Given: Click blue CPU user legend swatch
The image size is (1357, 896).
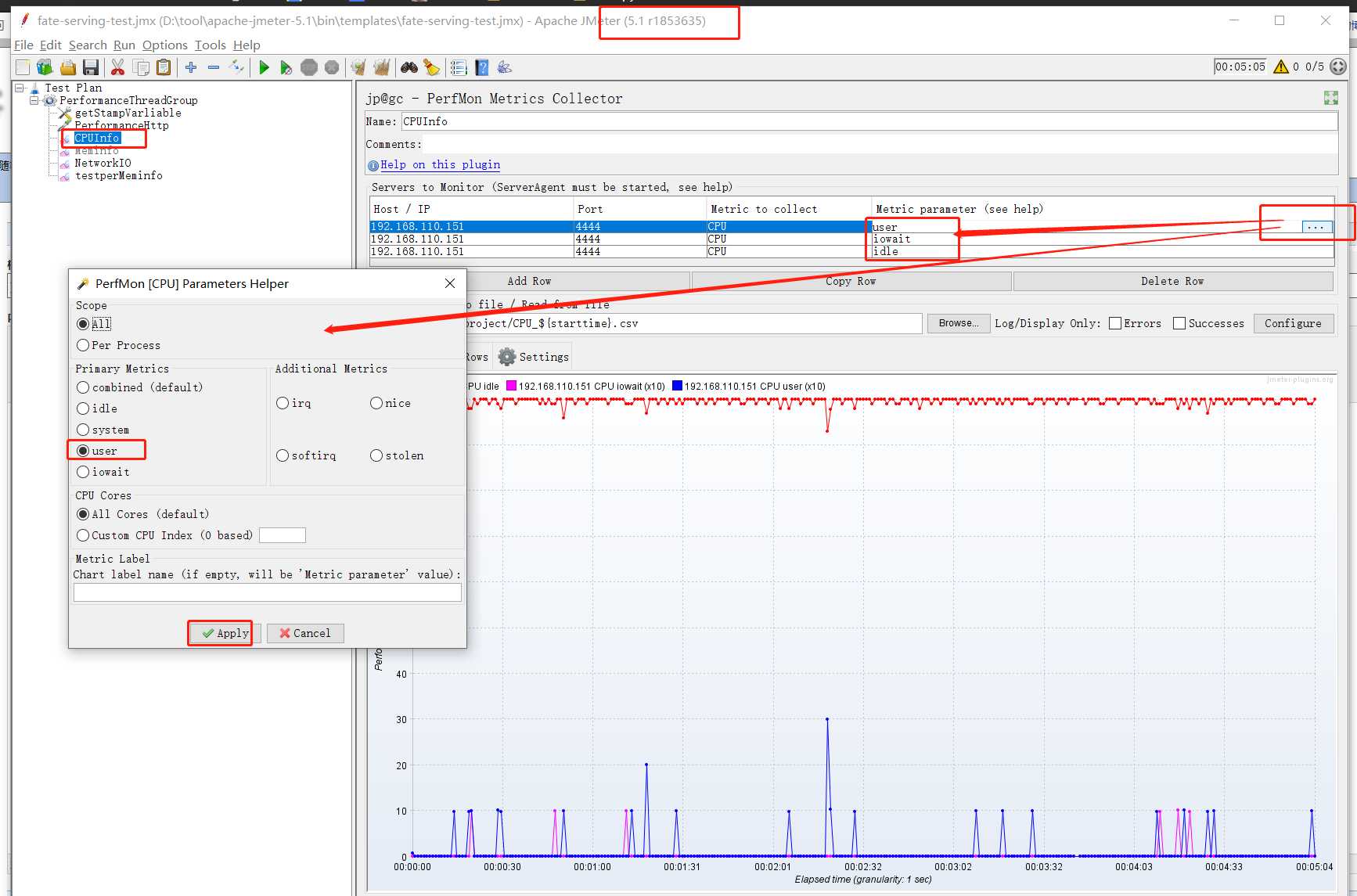Looking at the screenshot, I should [x=677, y=386].
